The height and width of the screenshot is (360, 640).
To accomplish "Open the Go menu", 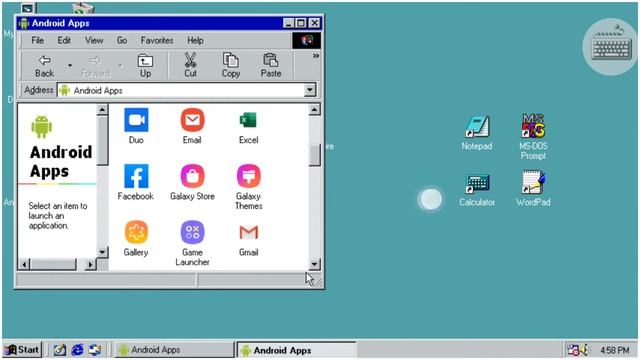I will (x=122, y=40).
